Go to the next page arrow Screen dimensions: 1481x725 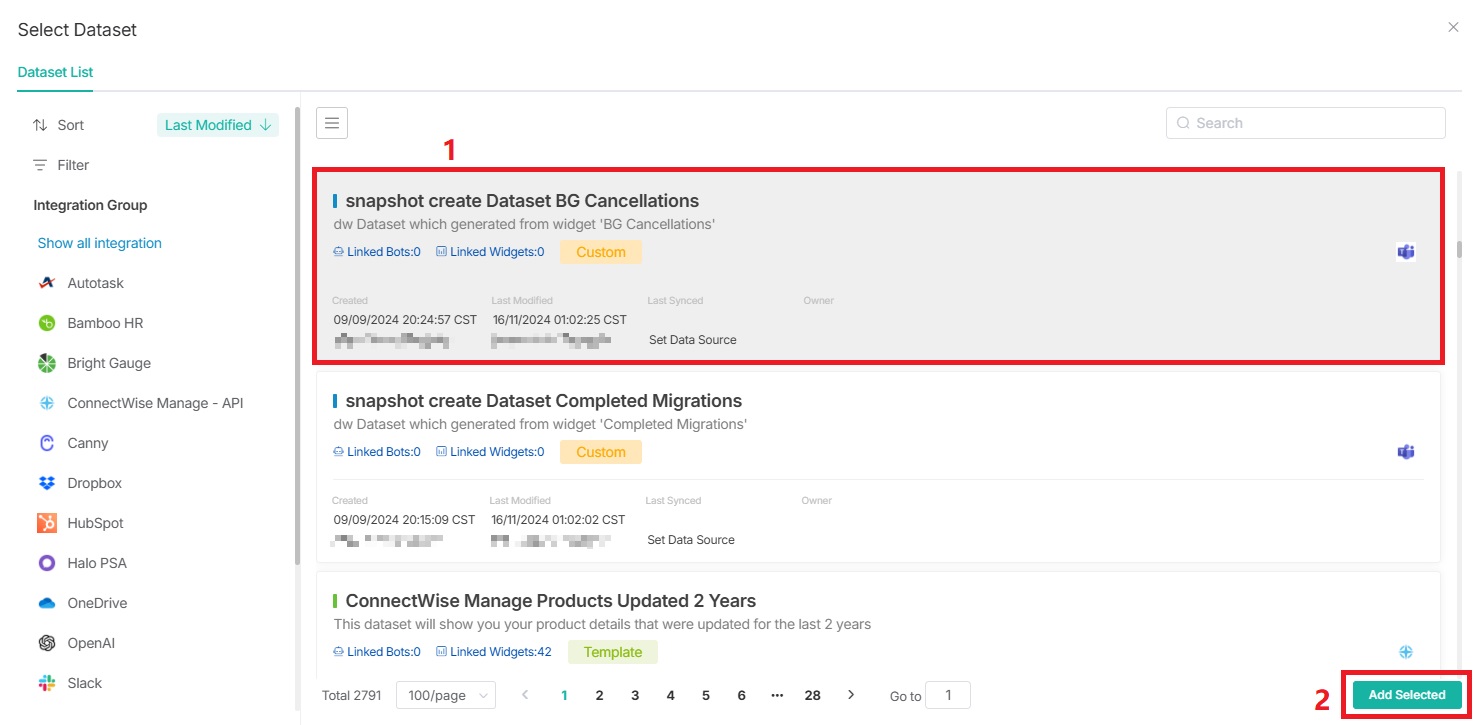tap(851, 695)
